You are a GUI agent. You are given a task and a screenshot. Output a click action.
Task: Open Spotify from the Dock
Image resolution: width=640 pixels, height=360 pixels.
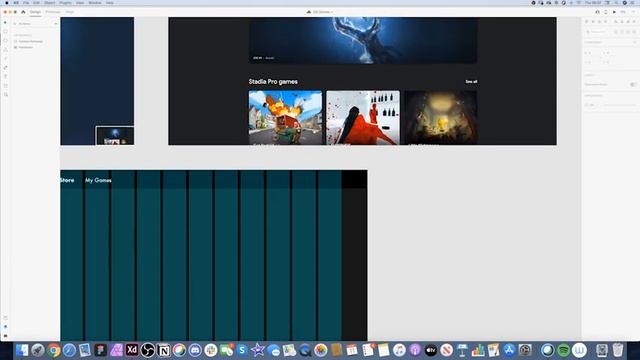[564, 350]
